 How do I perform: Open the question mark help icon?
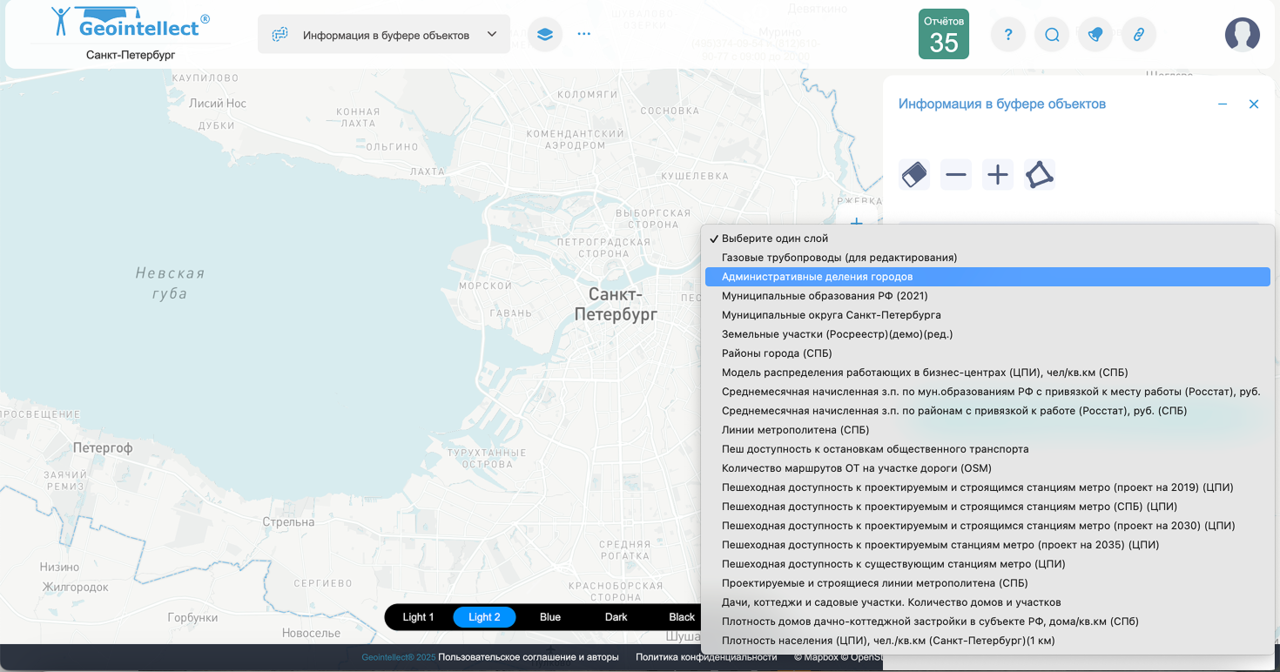point(1008,35)
